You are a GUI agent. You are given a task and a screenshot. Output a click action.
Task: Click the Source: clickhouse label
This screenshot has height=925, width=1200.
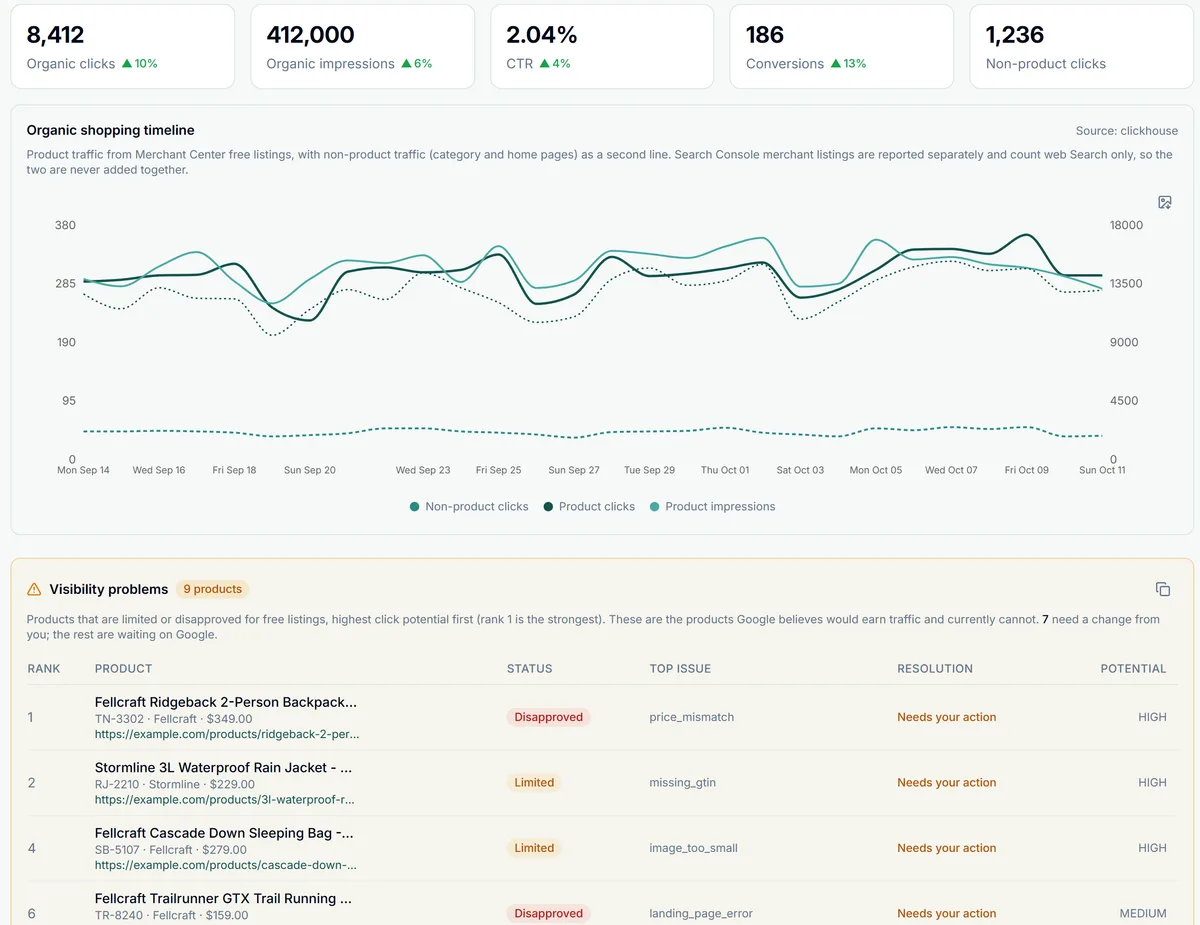click(x=1127, y=131)
